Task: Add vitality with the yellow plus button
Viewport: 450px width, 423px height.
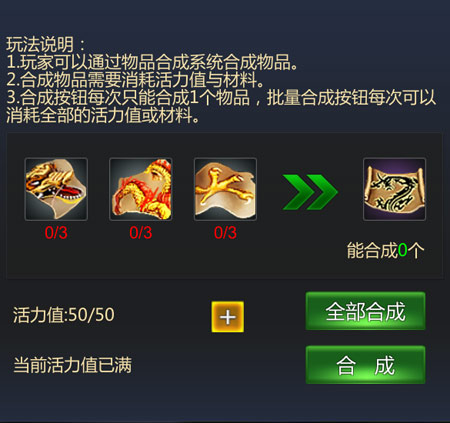Action: pos(228,317)
